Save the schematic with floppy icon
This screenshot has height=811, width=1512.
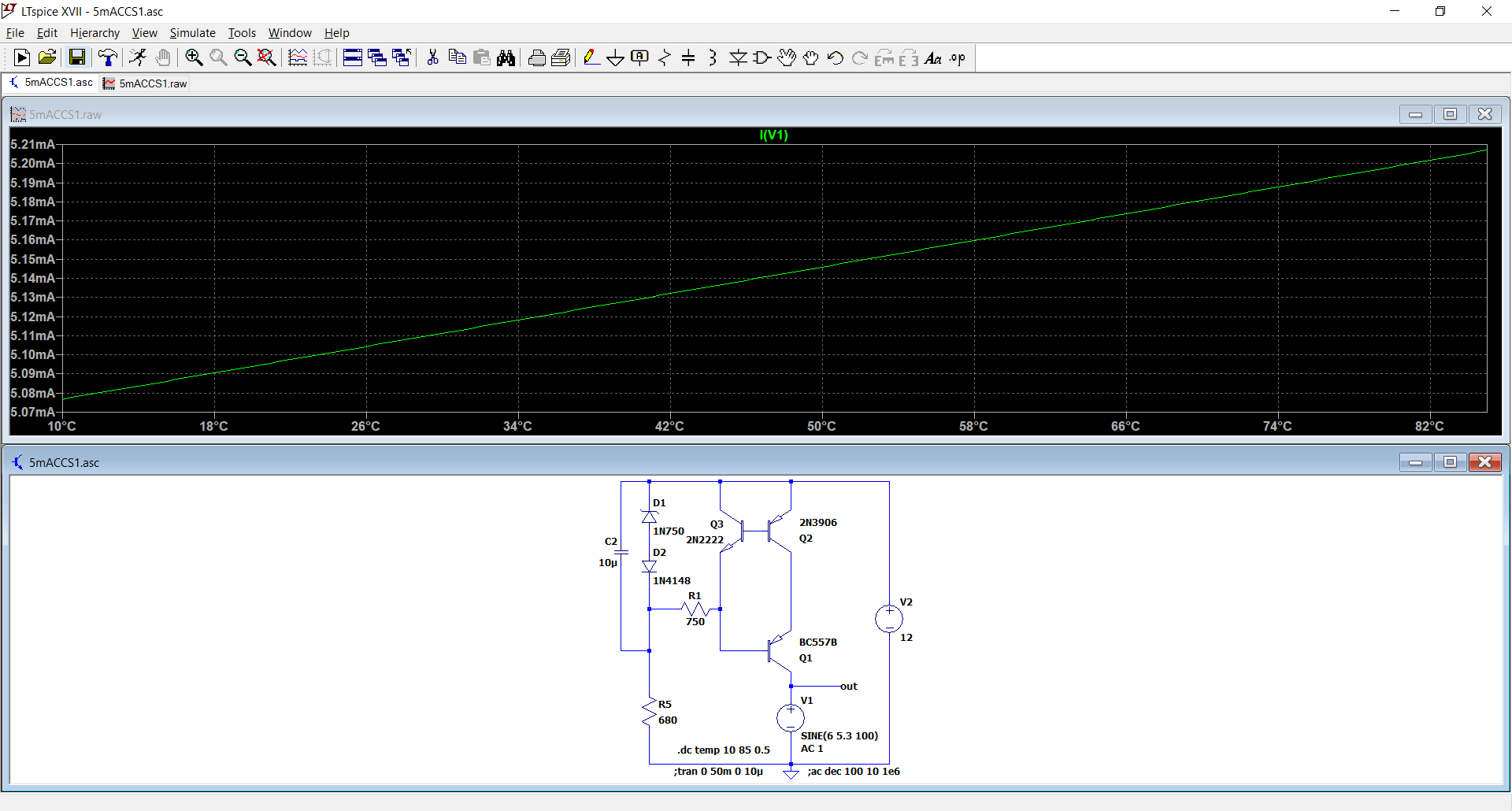[76, 57]
